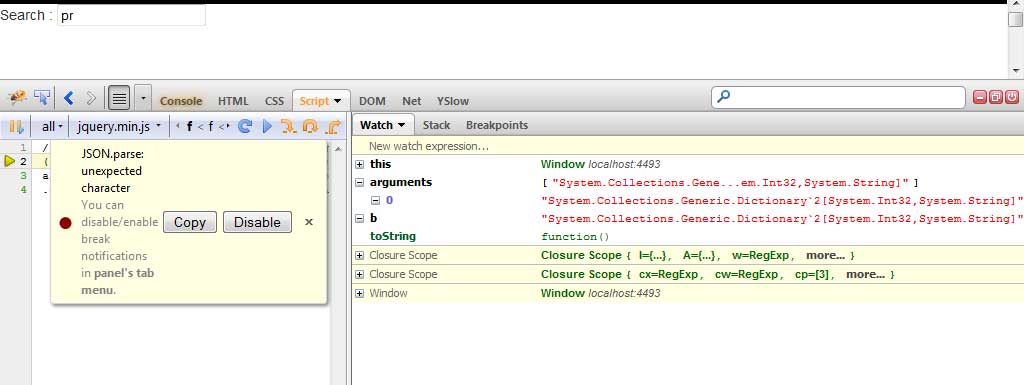Toggle breakpoint on line 3
The height and width of the screenshot is (385, 1024).
(x=23, y=176)
